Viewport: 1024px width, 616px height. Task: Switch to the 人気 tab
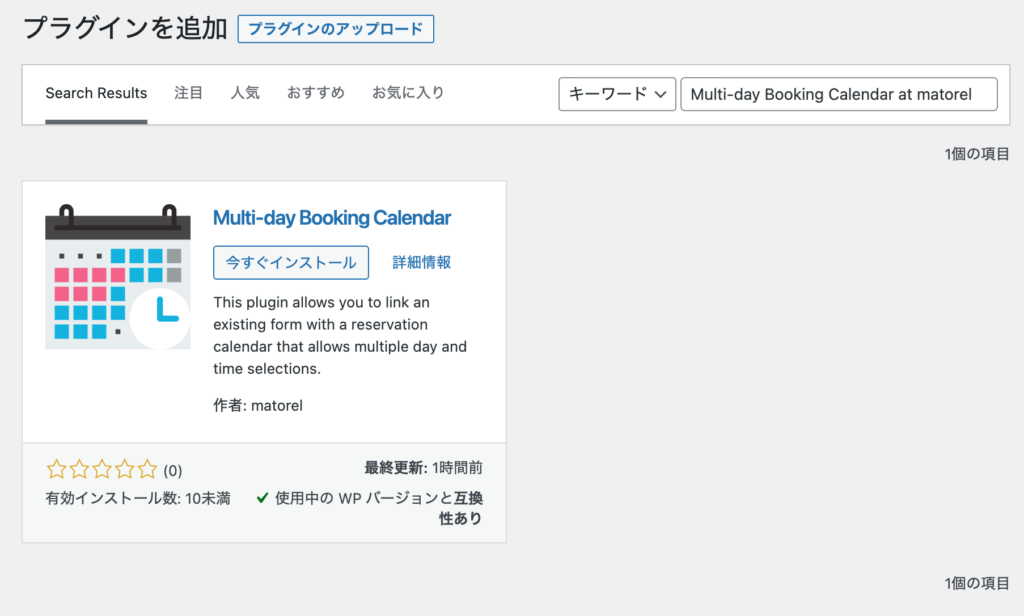[245, 93]
